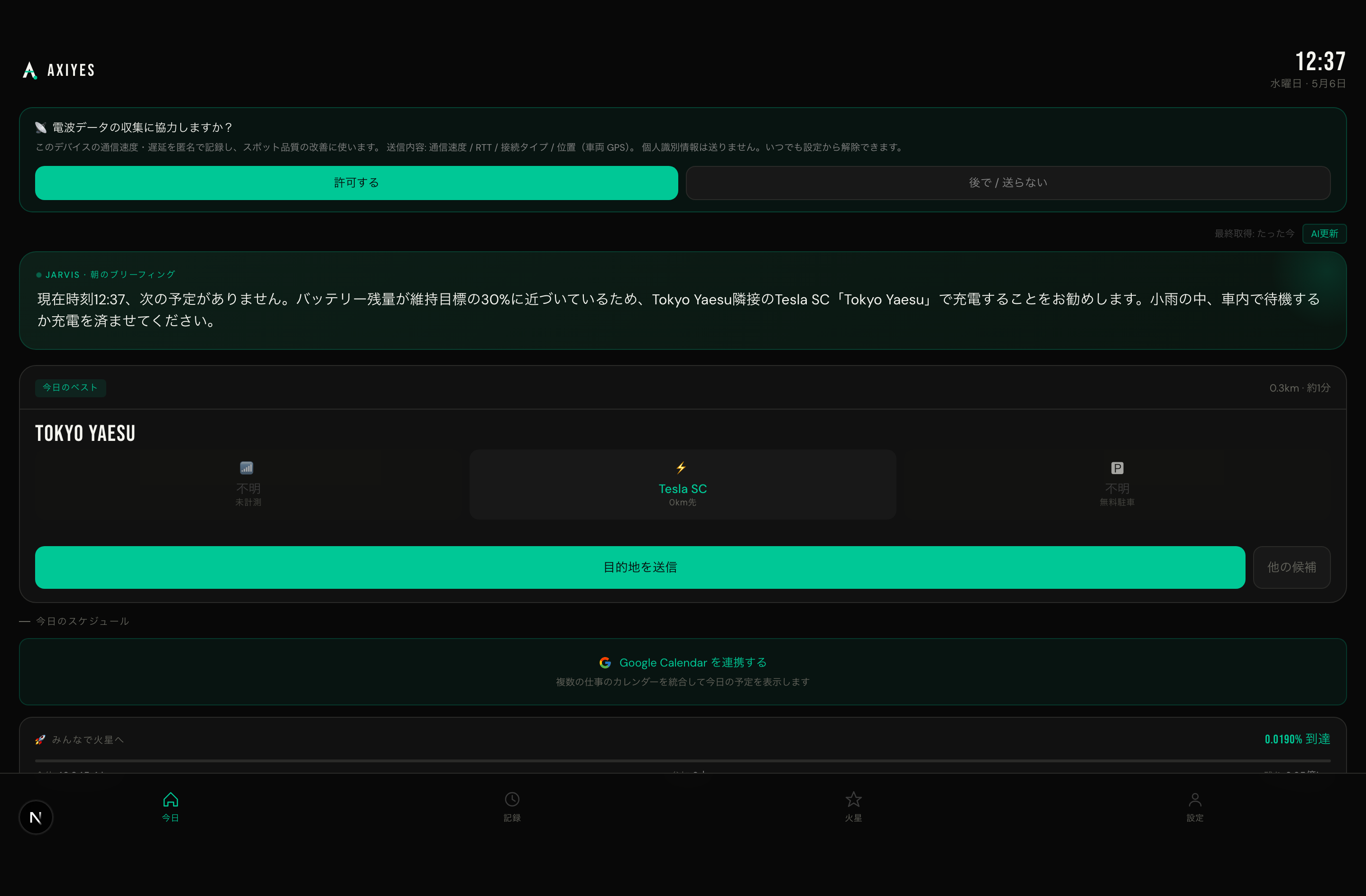Click the 0.3km · 約1分 distance text
The image size is (1366, 896).
(x=1300, y=388)
